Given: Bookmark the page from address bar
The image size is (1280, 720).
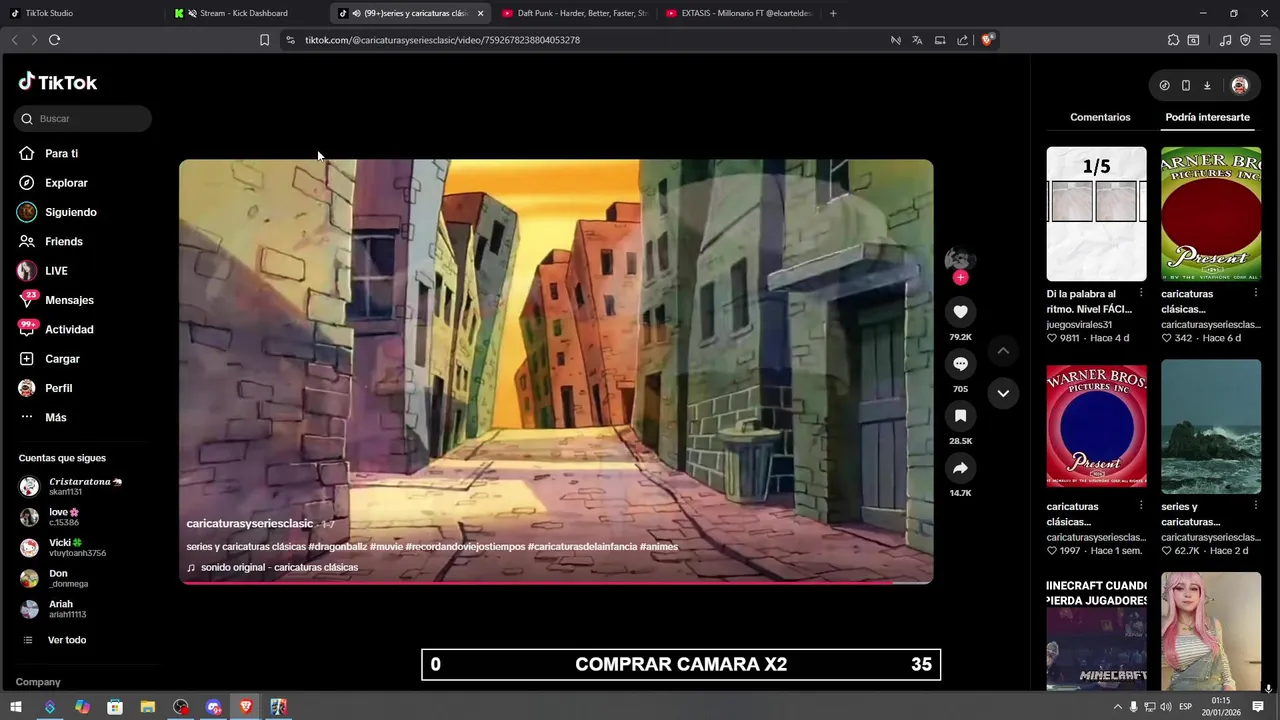Looking at the screenshot, I should (264, 40).
